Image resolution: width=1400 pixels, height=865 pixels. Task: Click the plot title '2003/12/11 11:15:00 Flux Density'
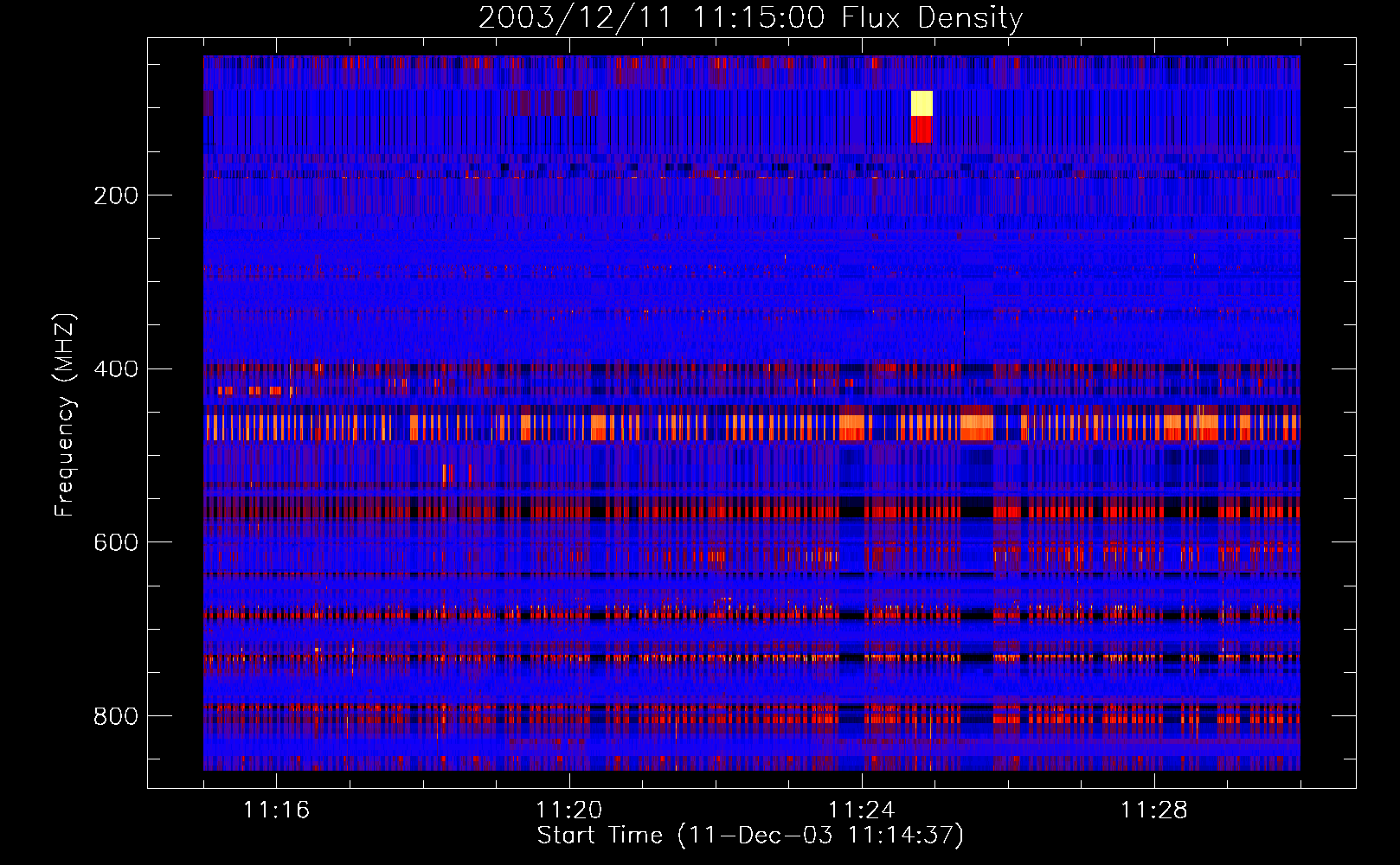click(x=751, y=17)
